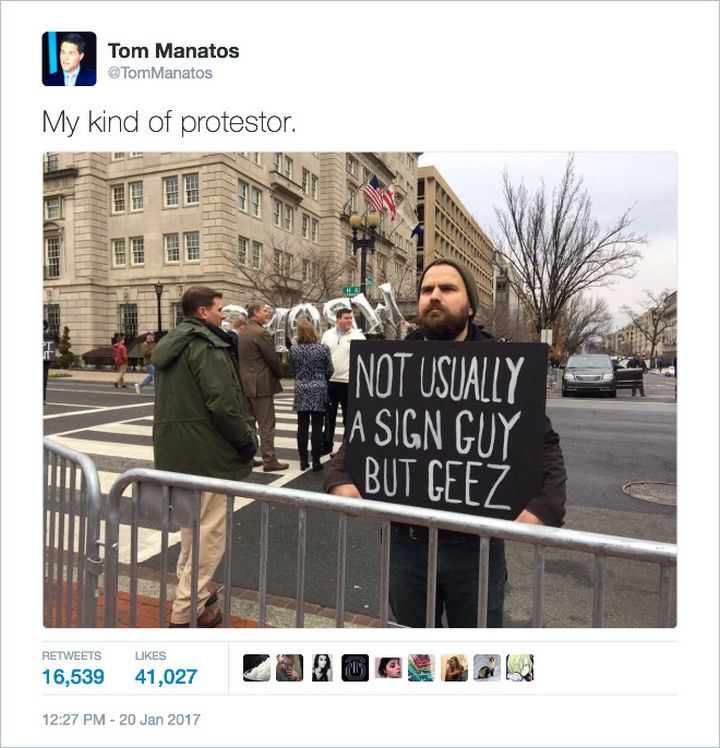Click the tweet text 'My kind of protestor.'
This screenshot has width=720, height=748.
click(x=169, y=122)
